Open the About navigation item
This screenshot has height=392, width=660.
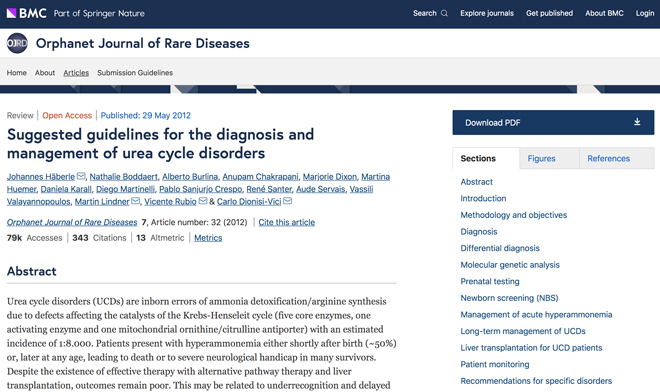coord(45,72)
